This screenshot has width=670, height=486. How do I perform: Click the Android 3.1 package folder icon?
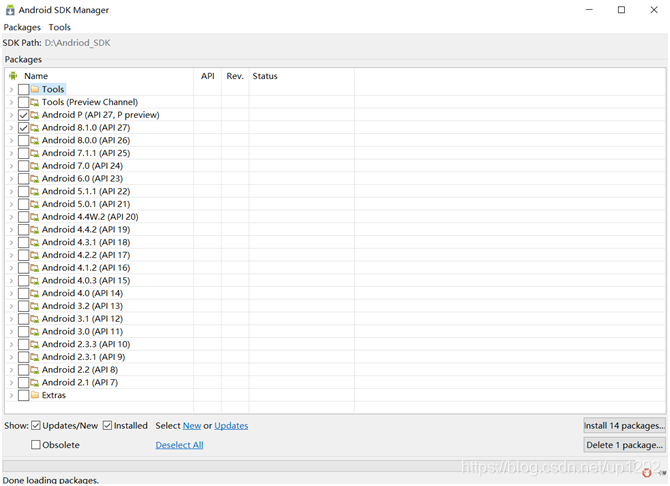click(35, 319)
